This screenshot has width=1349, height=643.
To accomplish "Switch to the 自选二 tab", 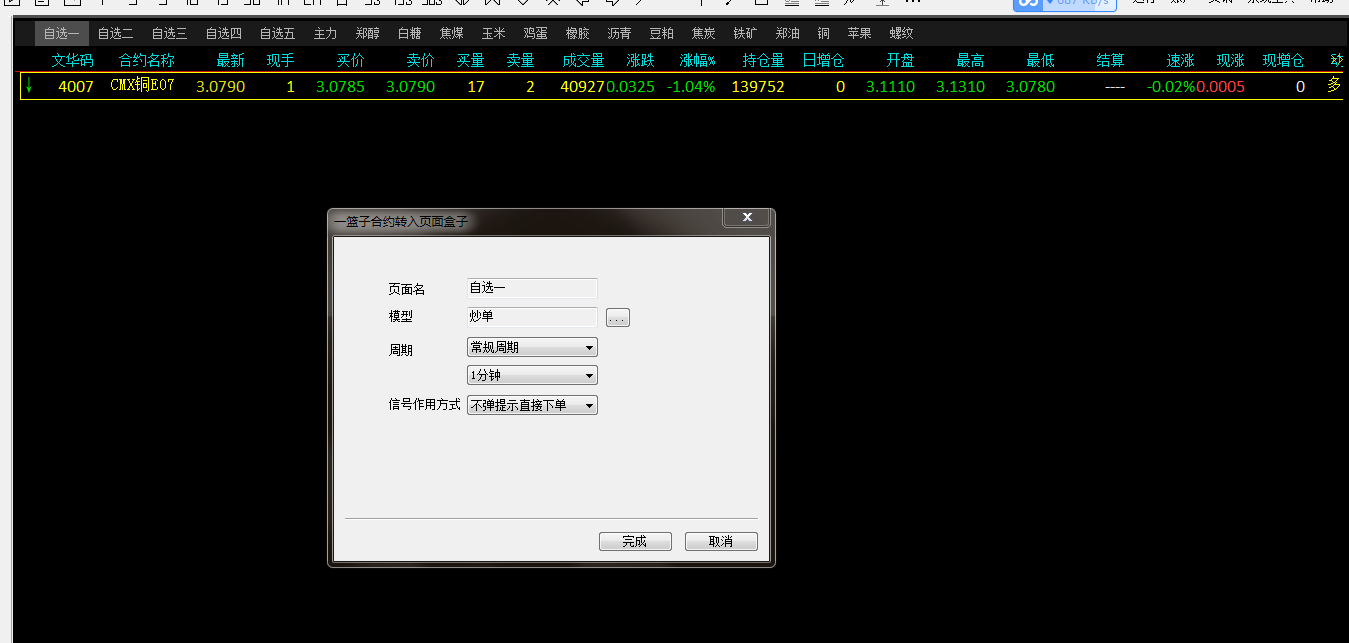I will (115, 33).
